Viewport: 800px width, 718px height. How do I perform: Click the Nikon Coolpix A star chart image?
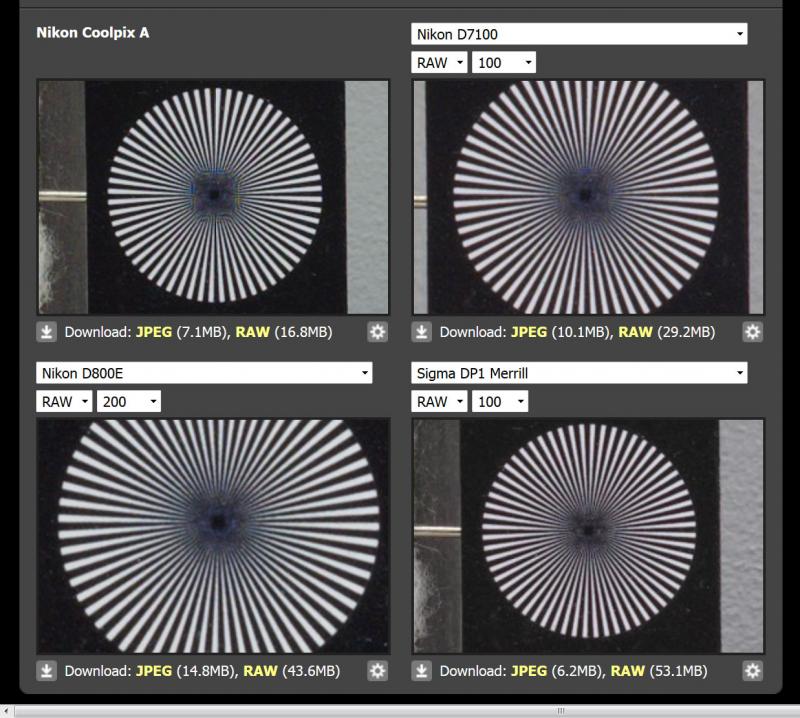[x=213, y=197]
